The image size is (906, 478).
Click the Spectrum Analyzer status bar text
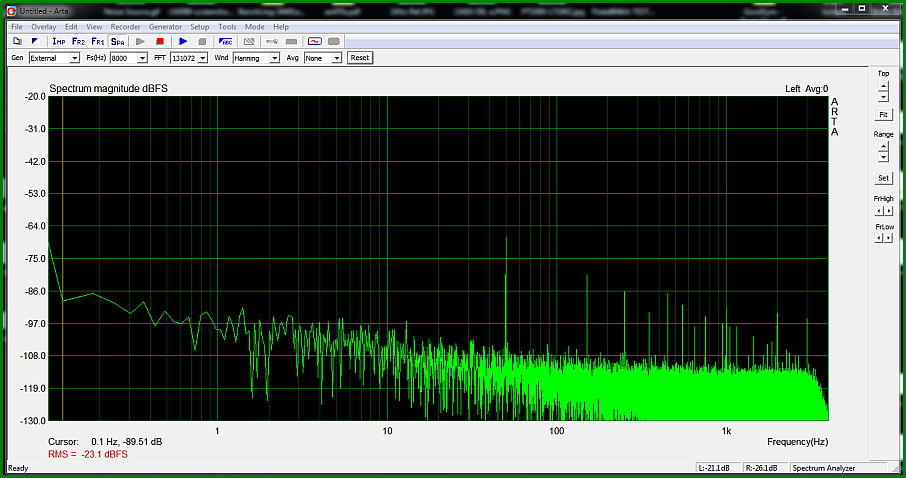(824, 468)
